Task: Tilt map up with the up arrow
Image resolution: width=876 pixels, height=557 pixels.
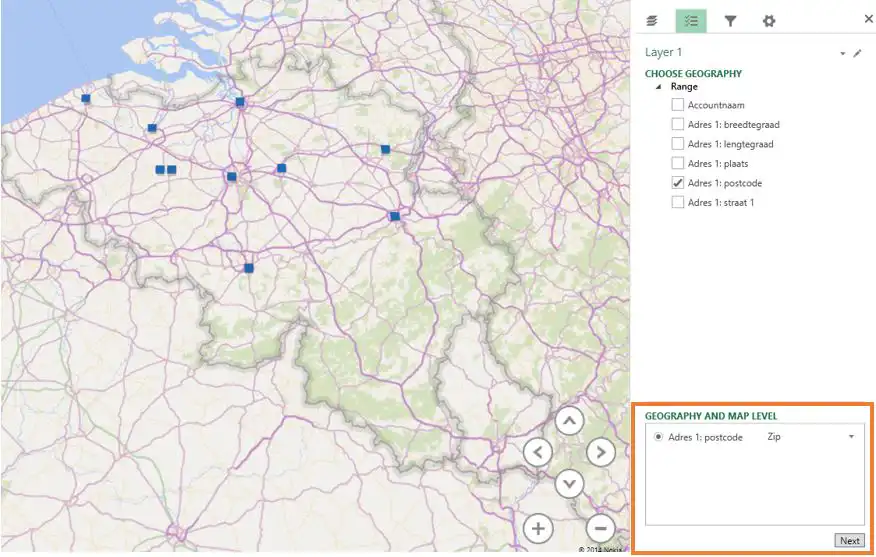Action: 569,420
